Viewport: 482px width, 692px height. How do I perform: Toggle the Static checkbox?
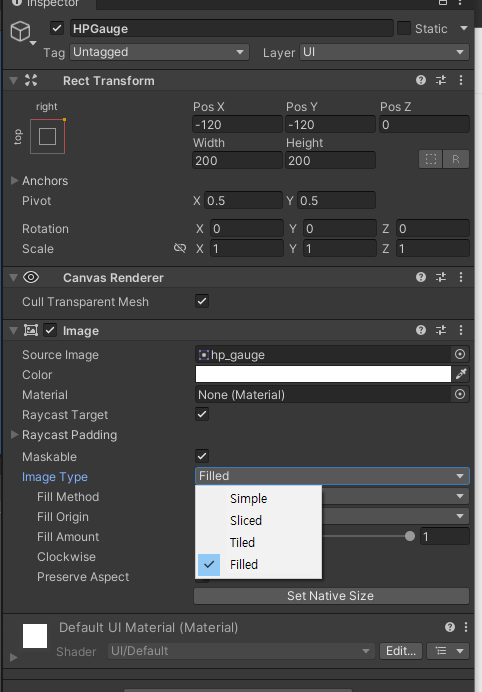(x=403, y=28)
